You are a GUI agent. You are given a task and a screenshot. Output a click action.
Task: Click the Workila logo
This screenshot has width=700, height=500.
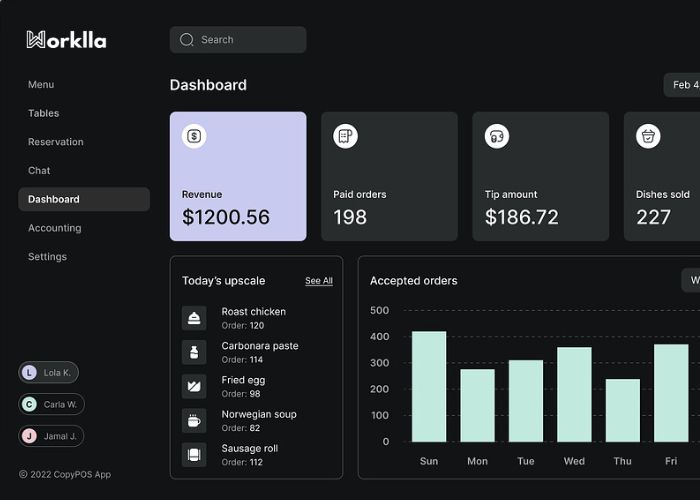(x=67, y=40)
